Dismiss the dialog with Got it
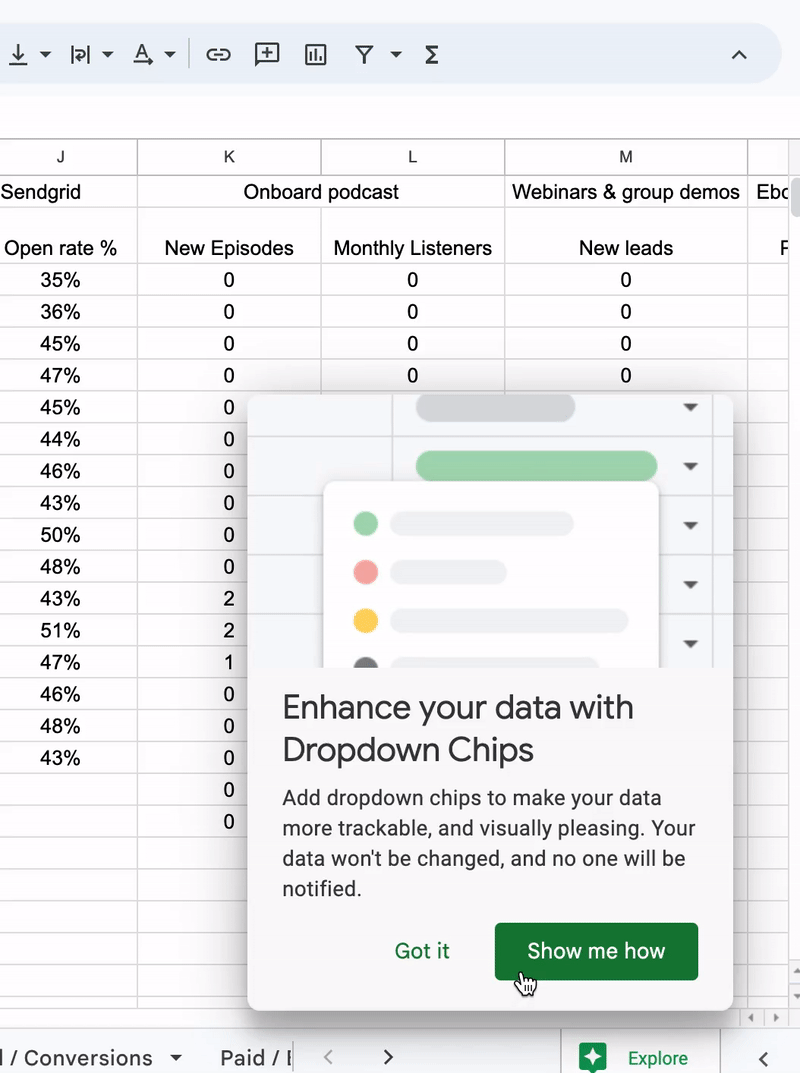 click(422, 951)
